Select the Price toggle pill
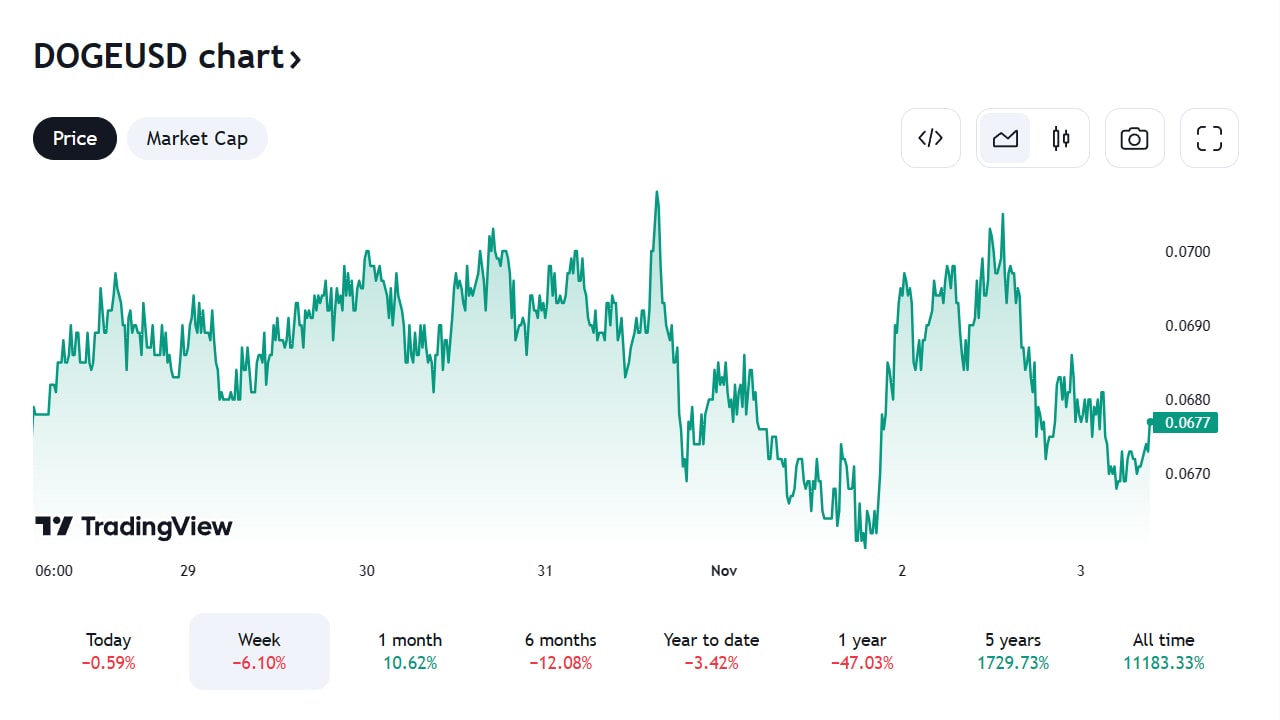Screen dimensions: 1280x720 75,138
